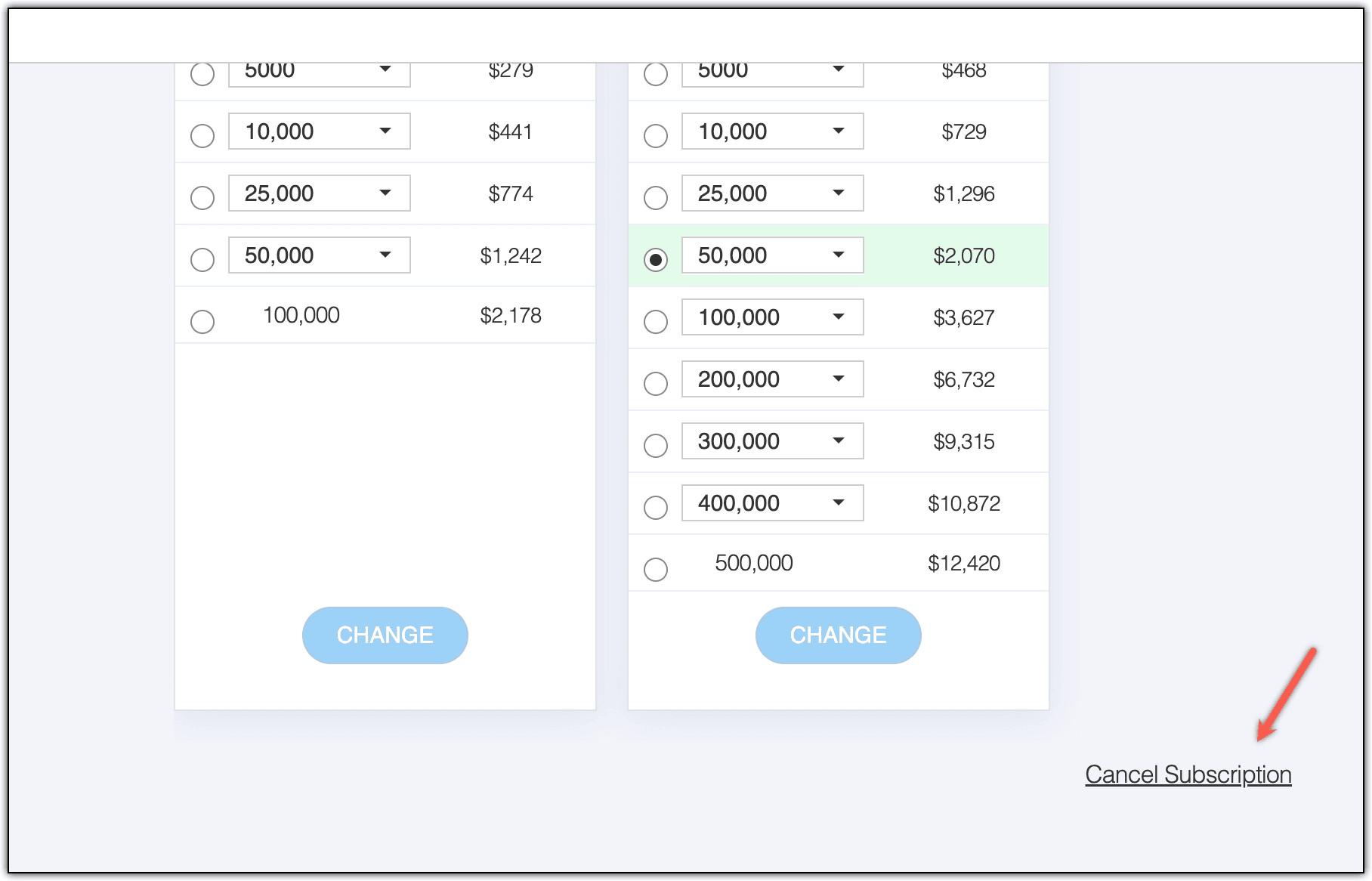Screen dimensions: 1372x881
Task: Click the selected $2,070 plan radio button
Action: [x=656, y=260]
